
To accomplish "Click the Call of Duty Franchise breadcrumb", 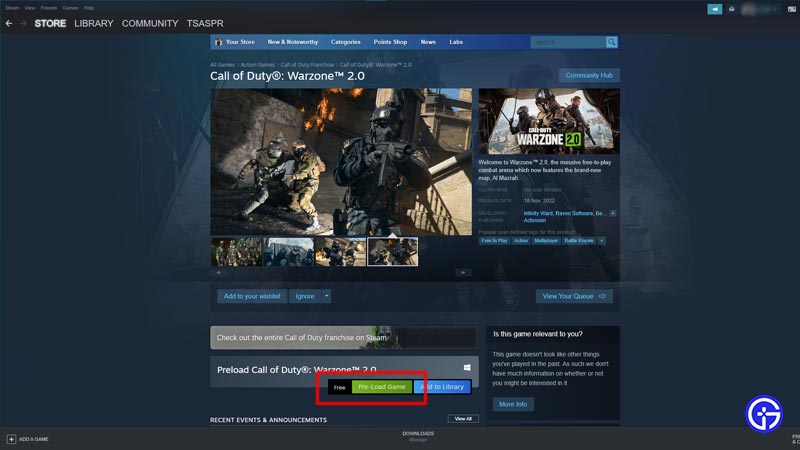I will 307,65.
